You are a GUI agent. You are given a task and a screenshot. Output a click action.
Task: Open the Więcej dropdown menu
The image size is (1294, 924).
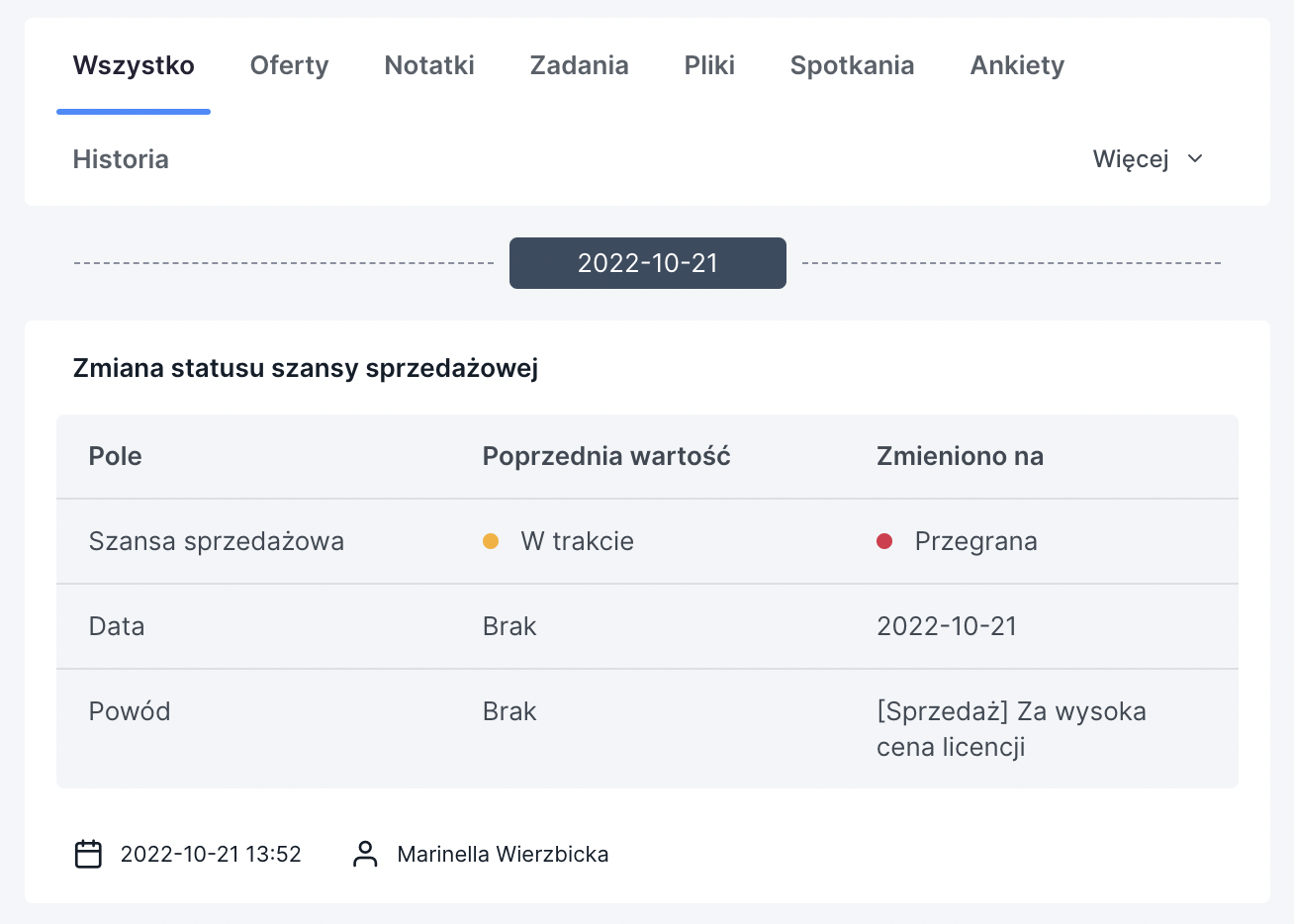coord(1132,159)
